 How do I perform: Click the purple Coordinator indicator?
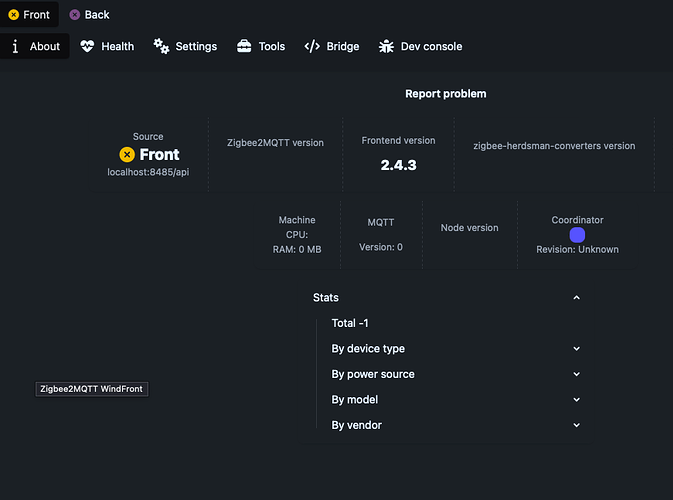[577, 235]
